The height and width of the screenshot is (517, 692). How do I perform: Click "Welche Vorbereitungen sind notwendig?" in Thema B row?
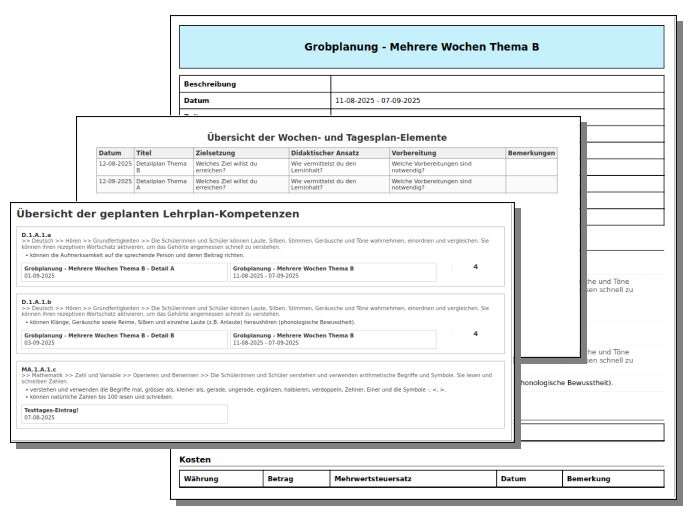coord(448,167)
